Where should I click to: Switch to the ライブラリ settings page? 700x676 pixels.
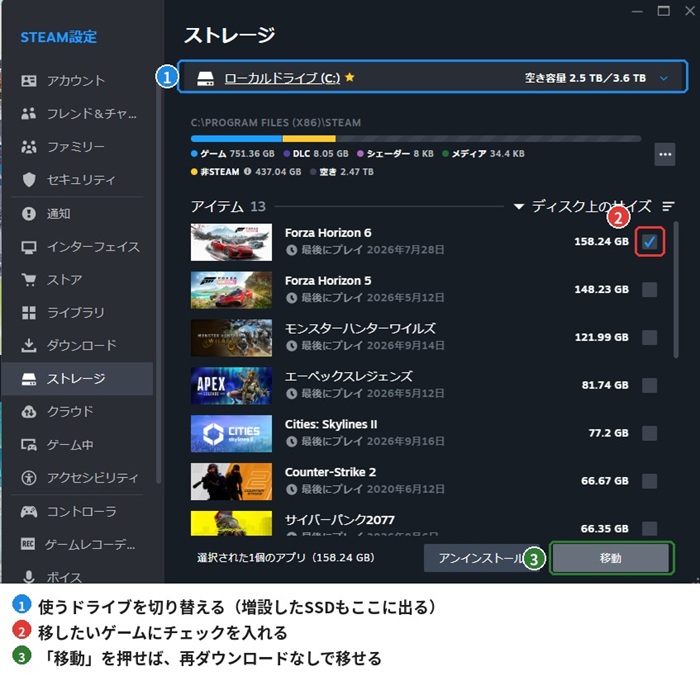77,313
